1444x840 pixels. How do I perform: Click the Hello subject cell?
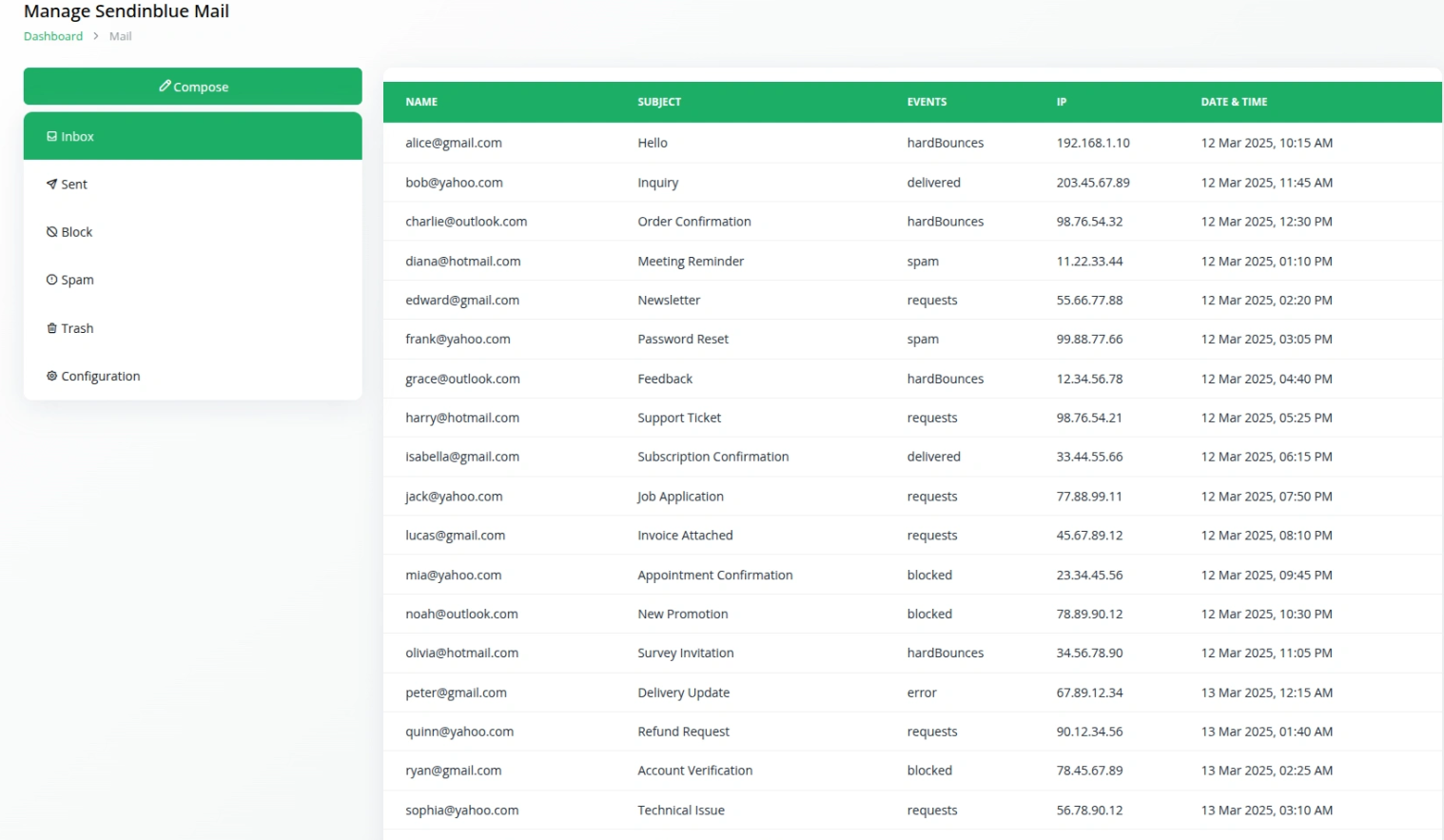pos(653,143)
